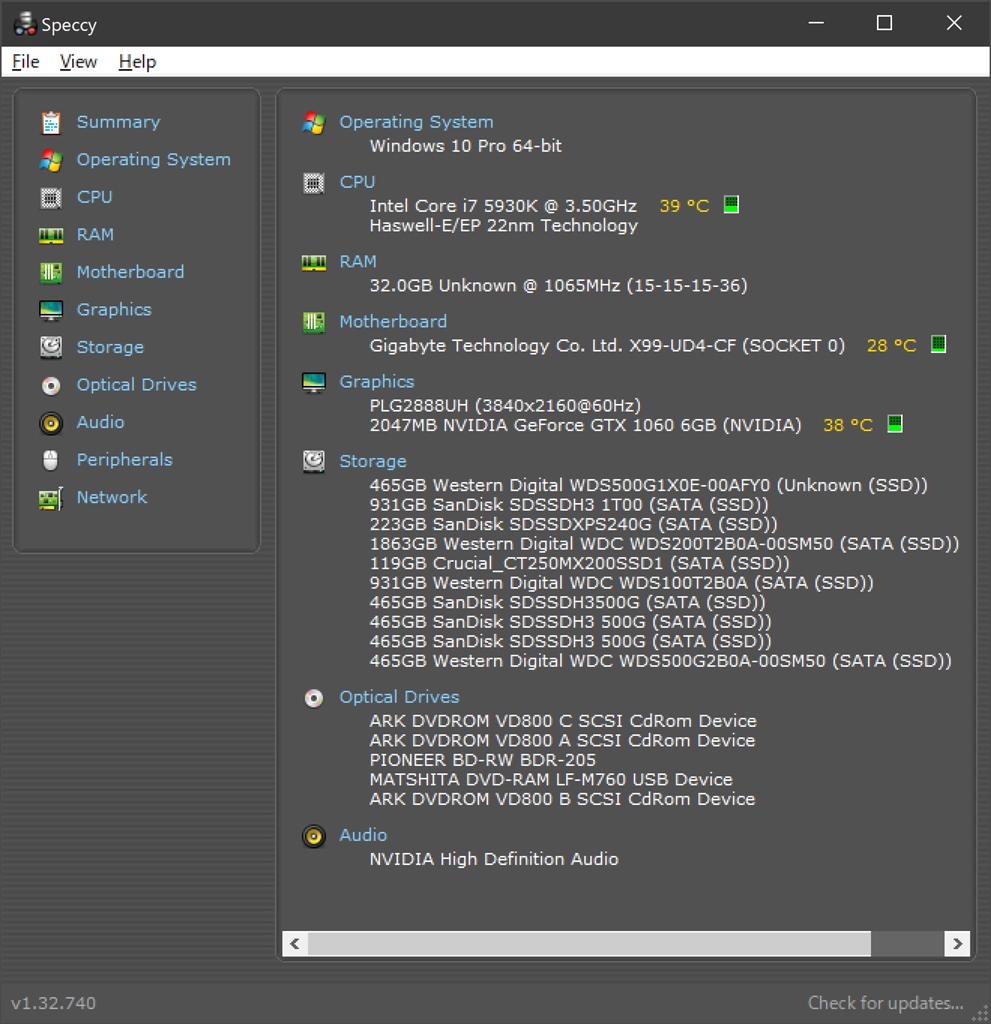Click the Windows flag icon beside sidebar Operating System

51,160
